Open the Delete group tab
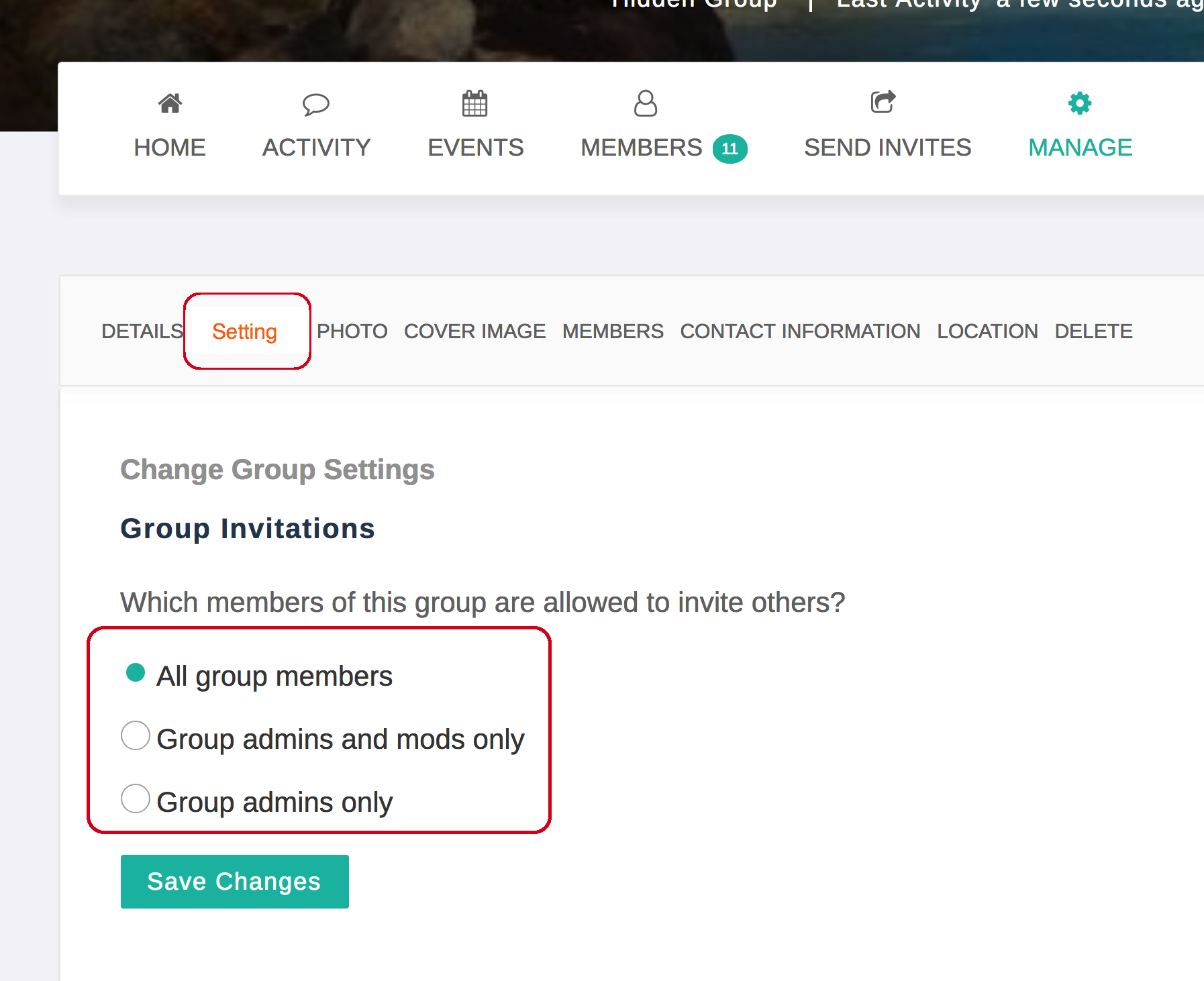The image size is (1204, 981). tap(1093, 331)
